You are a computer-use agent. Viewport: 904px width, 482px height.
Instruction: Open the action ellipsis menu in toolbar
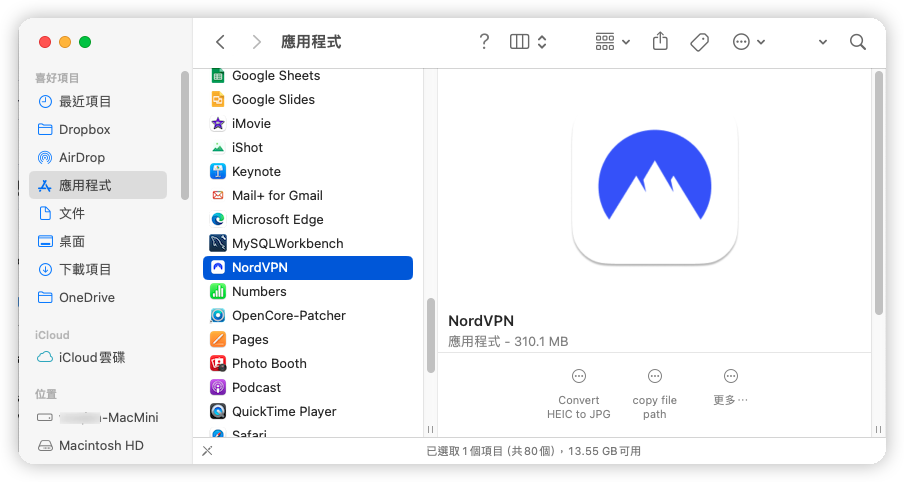(x=748, y=42)
